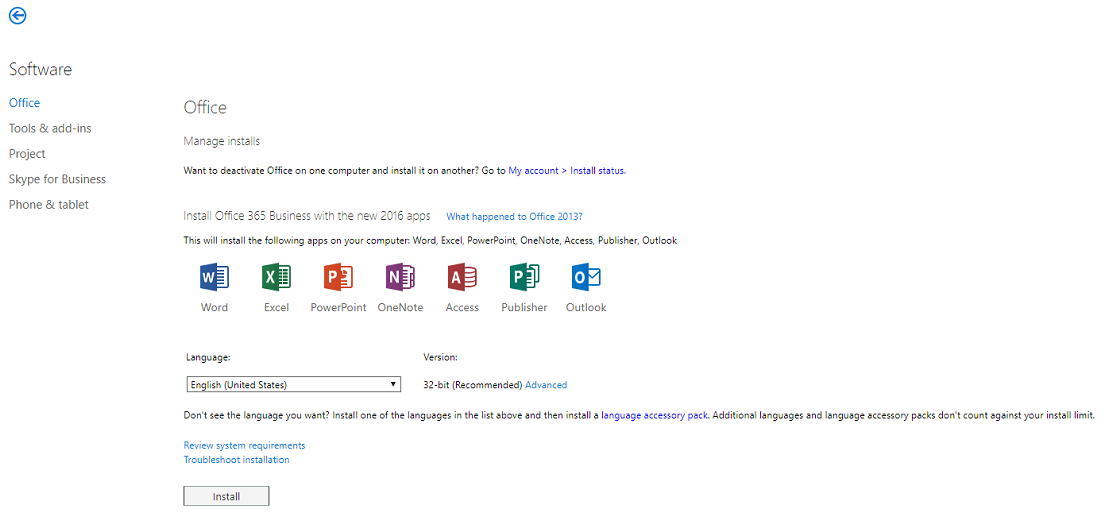Open Troubleshoot installation link
Image resolution: width=1104 pixels, height=516 pixels.
(237, 460)
